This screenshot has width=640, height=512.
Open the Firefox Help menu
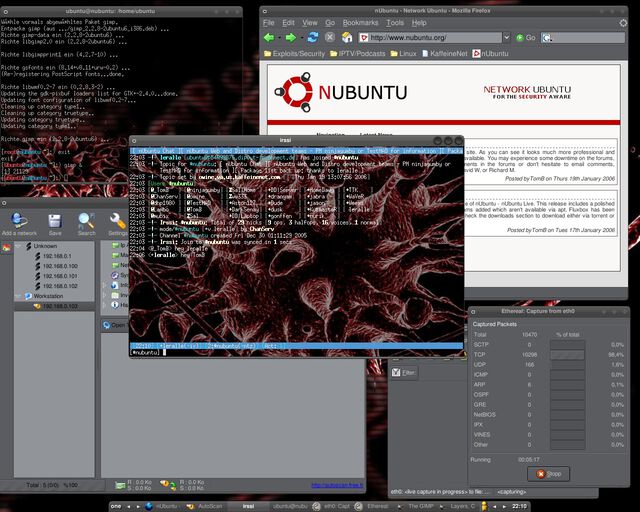[419, 23]
